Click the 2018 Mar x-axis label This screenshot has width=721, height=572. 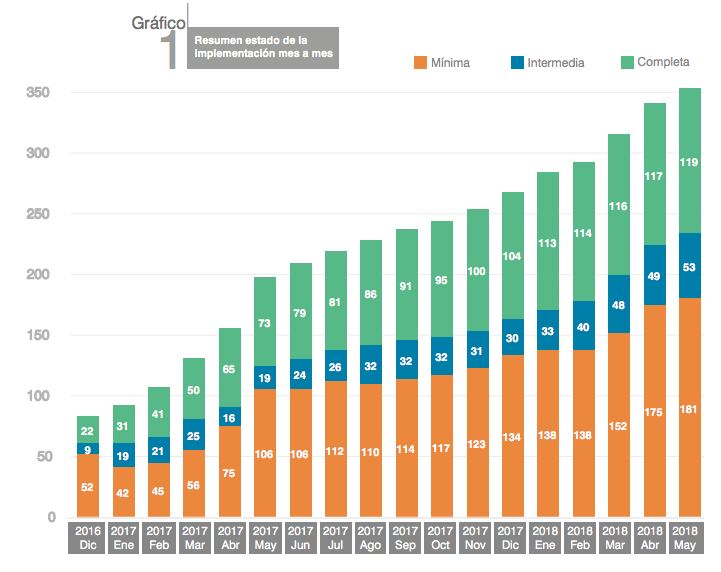[619, 537]
